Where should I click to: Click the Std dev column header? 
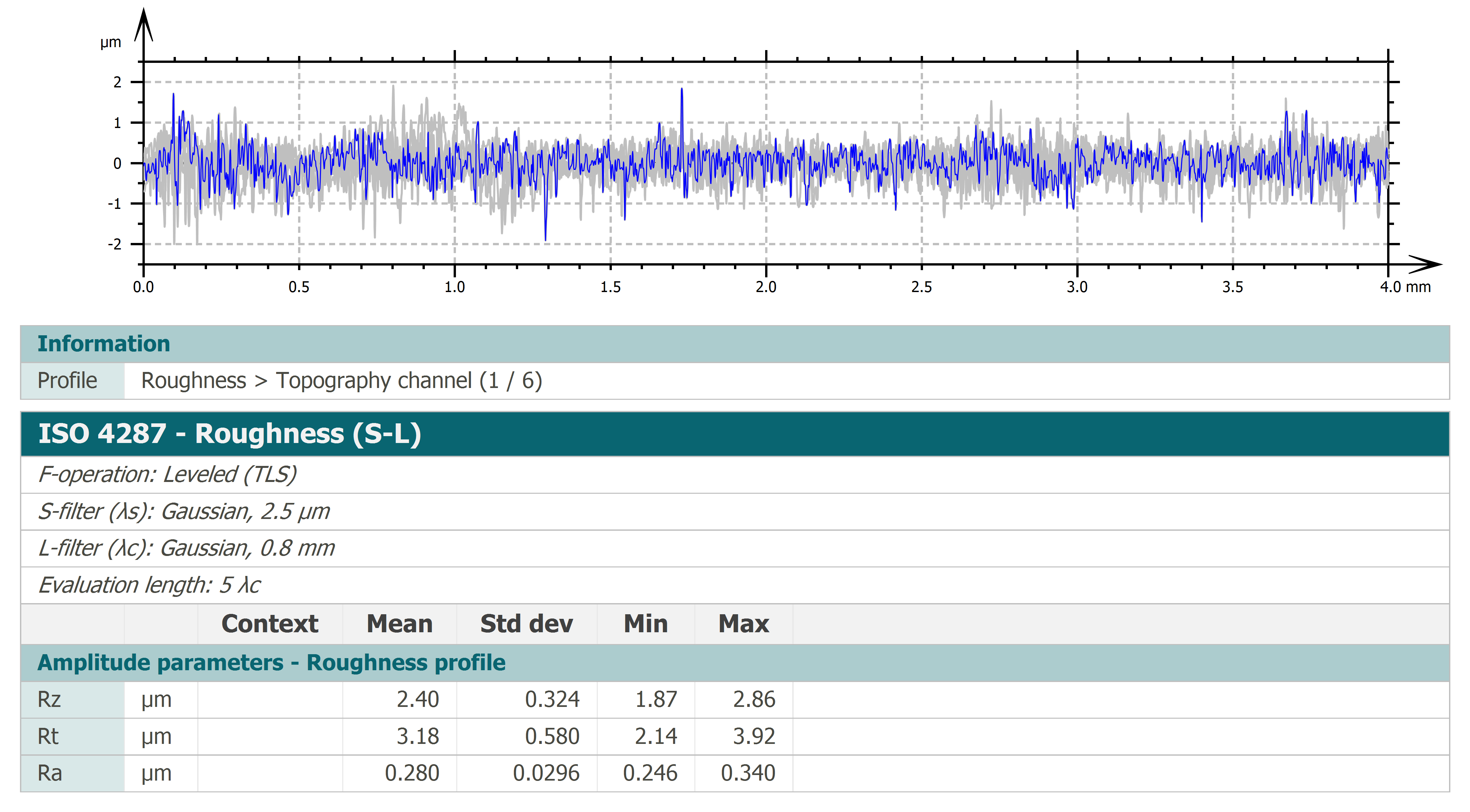(526, 624)
